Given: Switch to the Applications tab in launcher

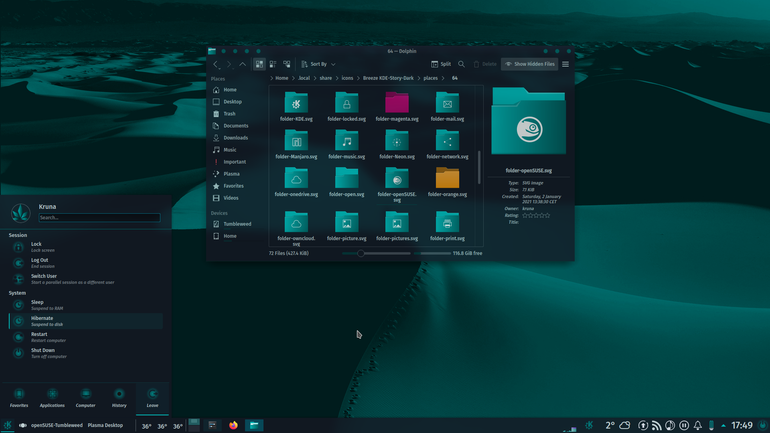Looking at the screenshot, I should click(x=52, y=398).
